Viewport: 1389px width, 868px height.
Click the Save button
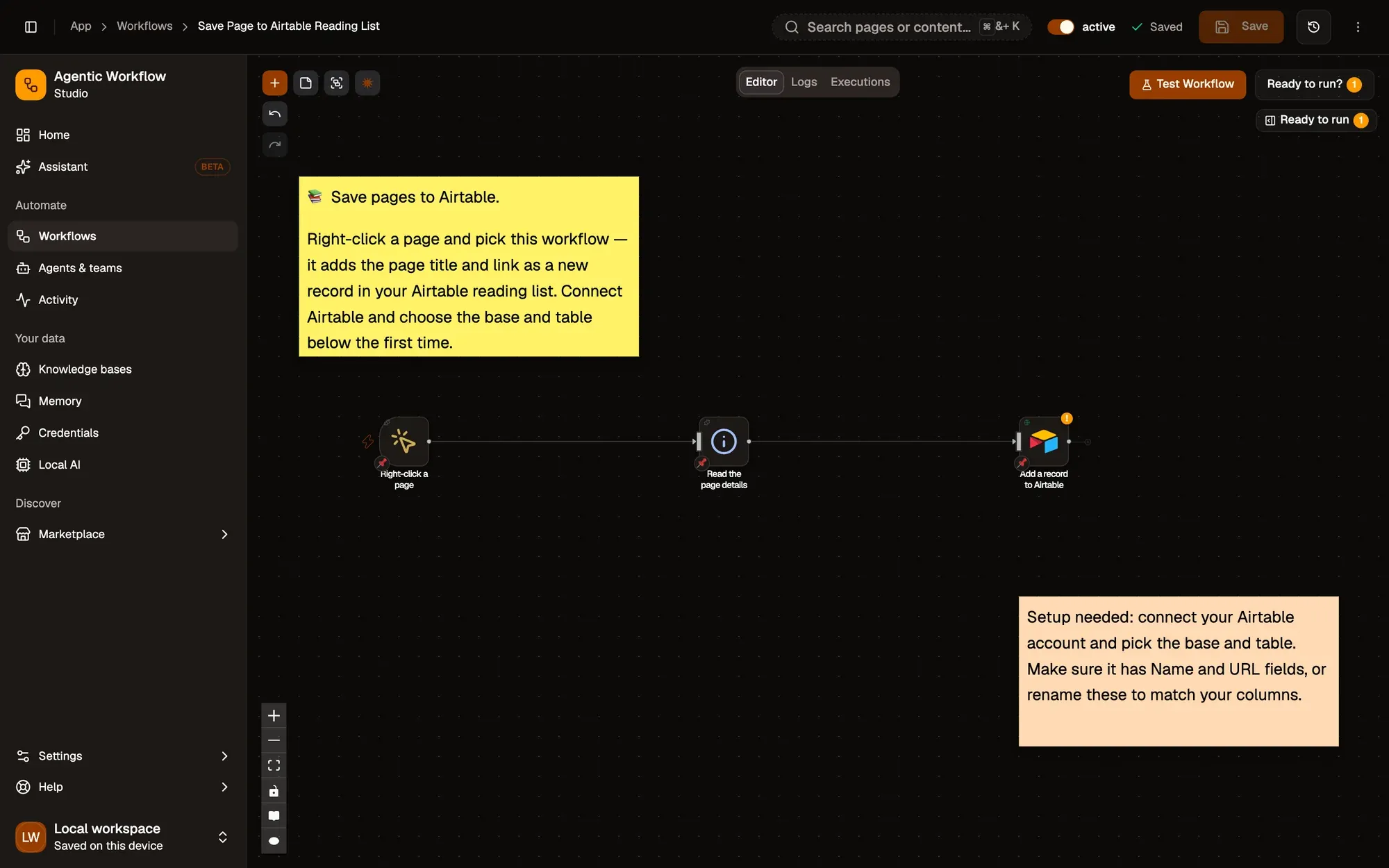click(1240, 26)
